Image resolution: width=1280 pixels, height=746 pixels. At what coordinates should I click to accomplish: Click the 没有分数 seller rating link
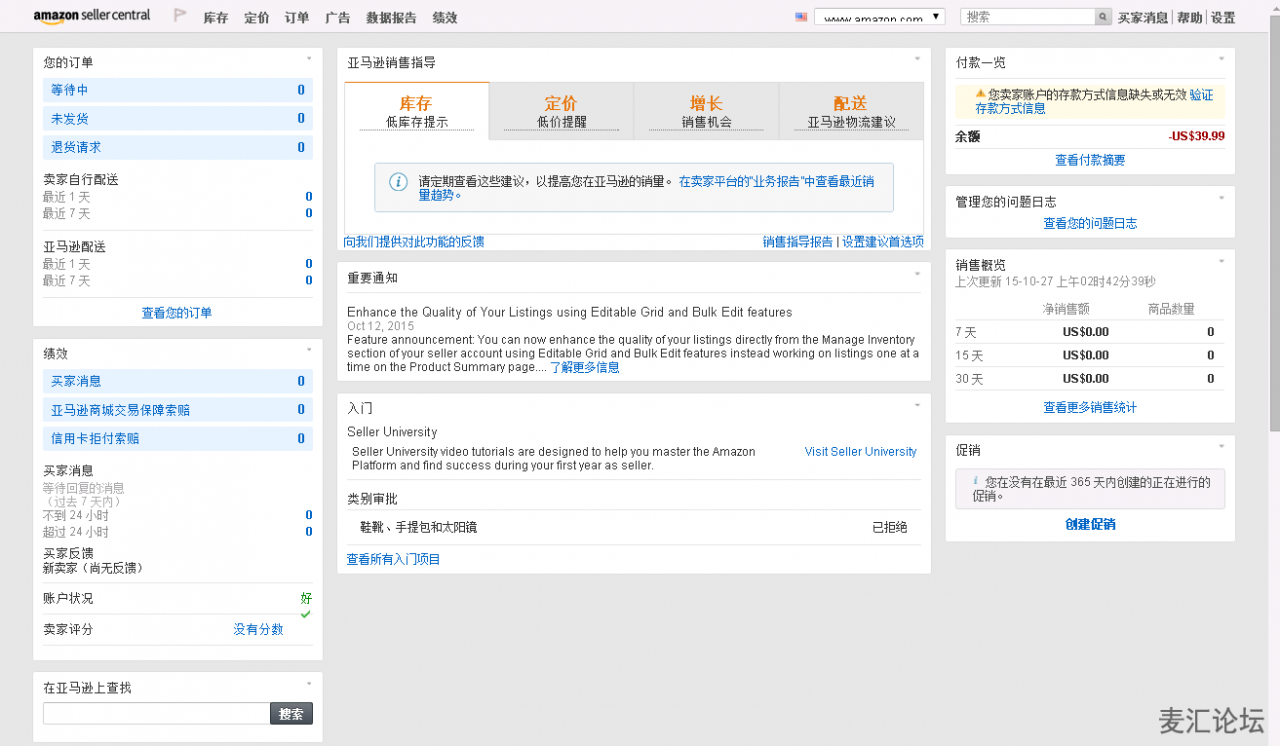pos(259,629)
